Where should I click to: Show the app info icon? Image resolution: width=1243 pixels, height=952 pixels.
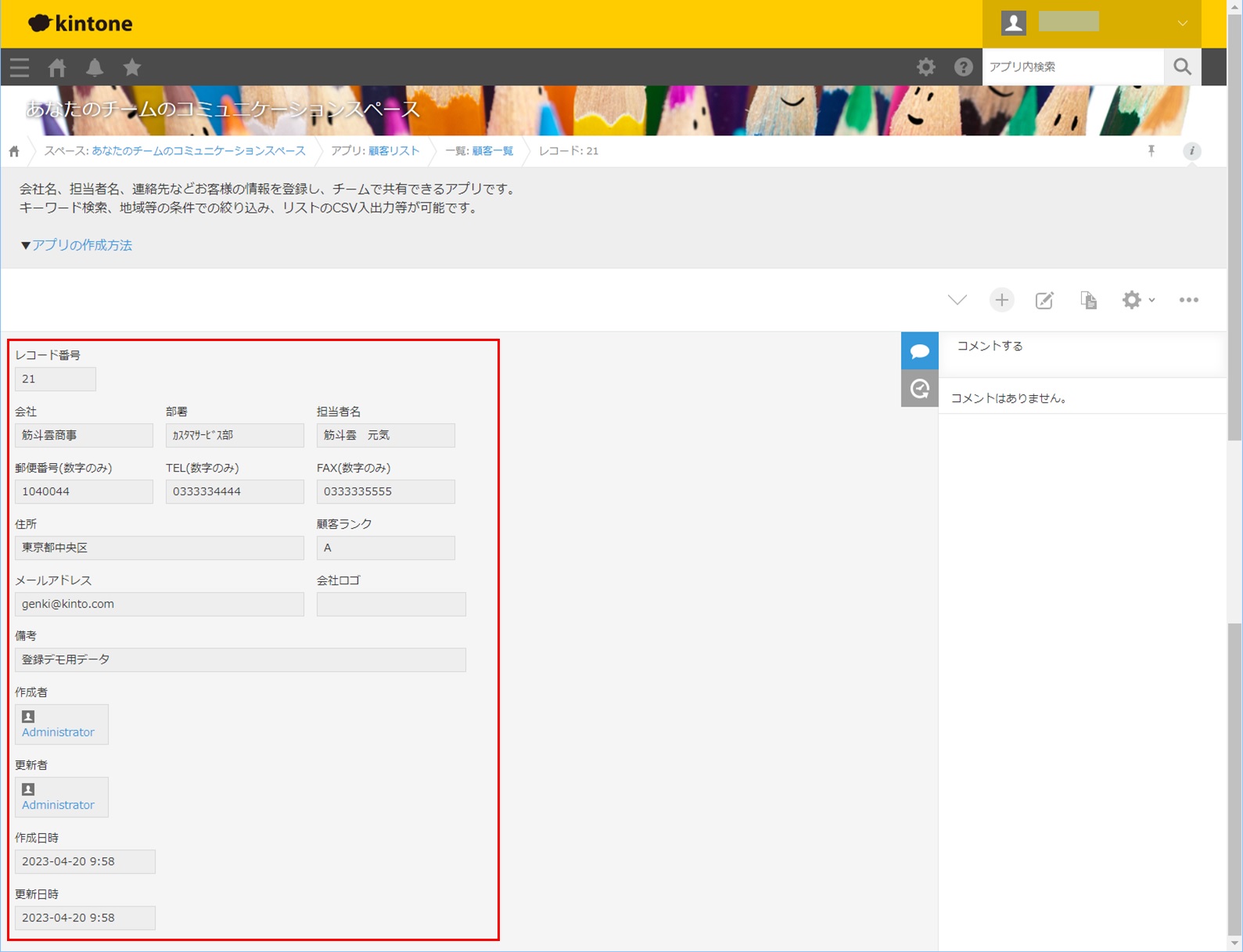click(x=1192, y=151)
